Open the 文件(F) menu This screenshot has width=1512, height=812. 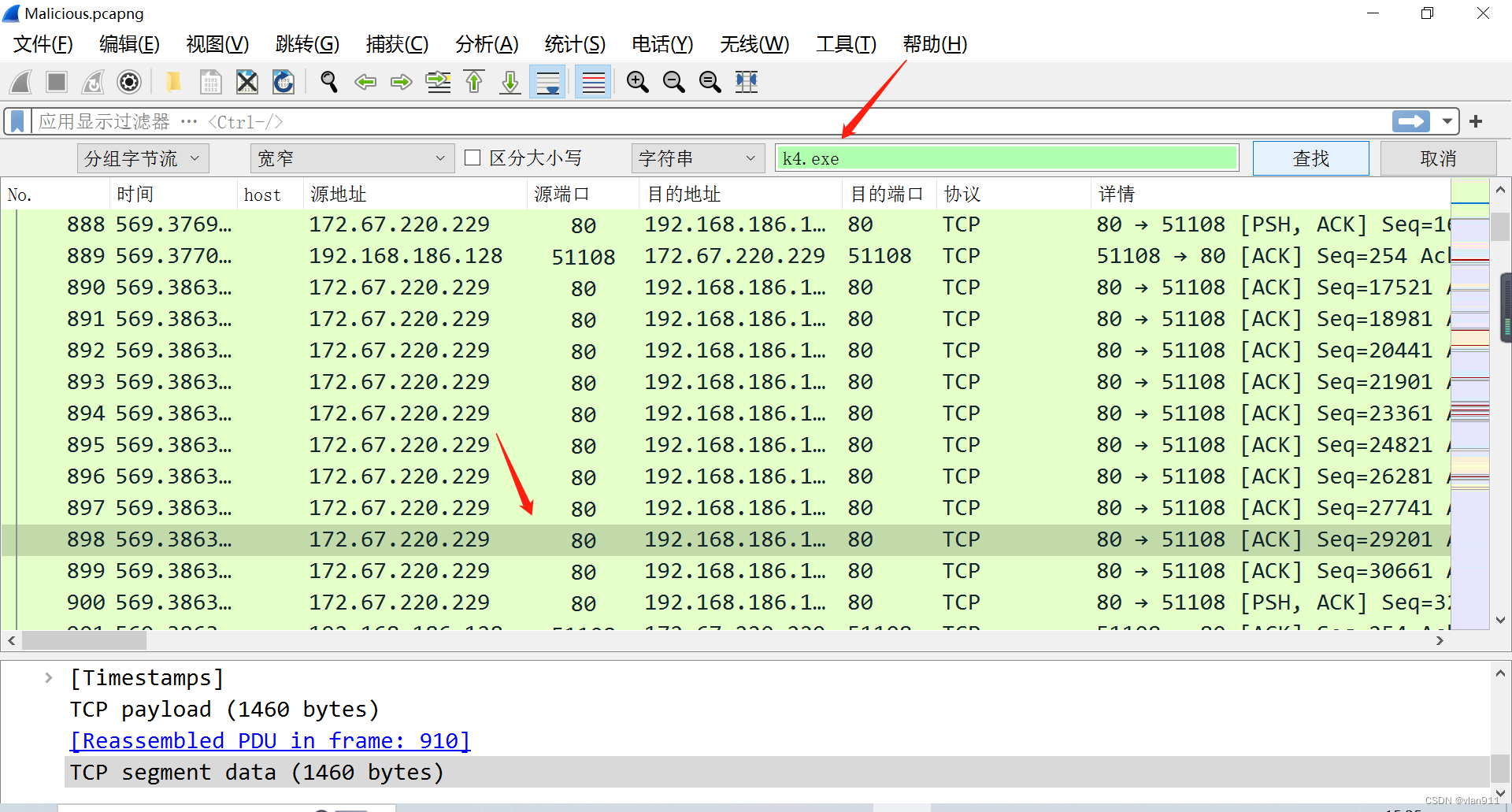[43, 44]
